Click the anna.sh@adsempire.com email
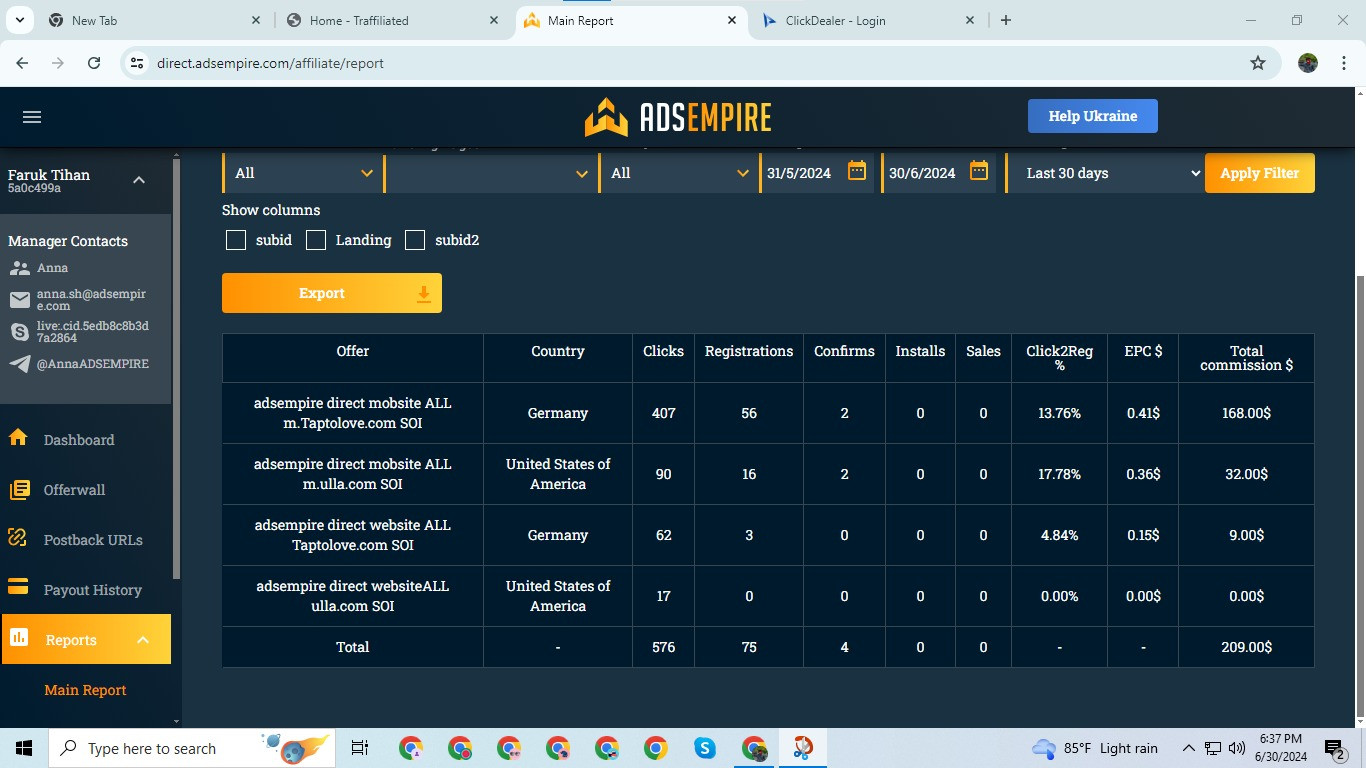The width and height of the screenshot is (1366, 768). tap(91, 300)
